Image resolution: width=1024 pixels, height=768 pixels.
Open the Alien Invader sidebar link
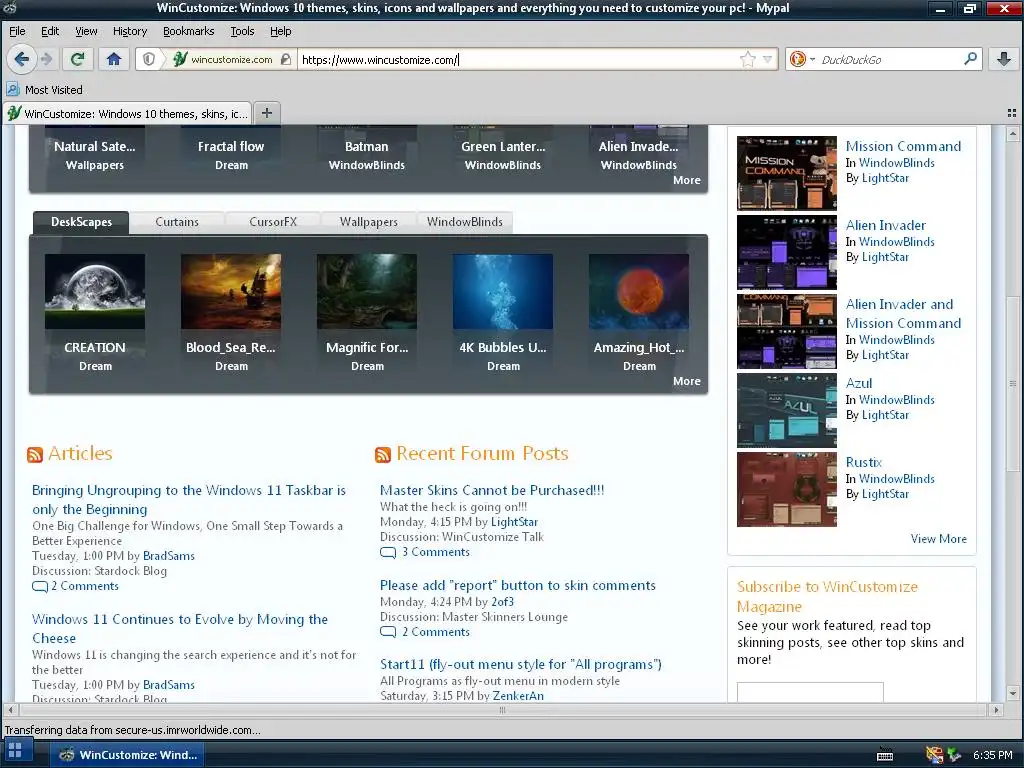coord(885,225)
